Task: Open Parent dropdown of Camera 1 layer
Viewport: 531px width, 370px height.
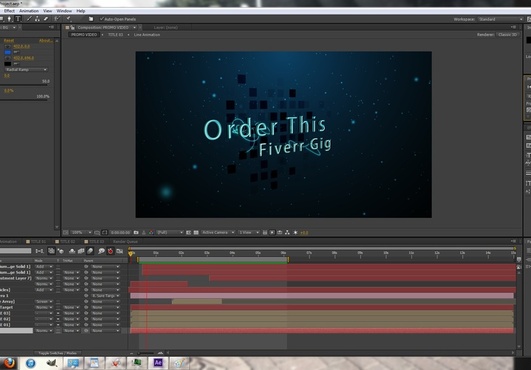Action: [x=105, y=296]
